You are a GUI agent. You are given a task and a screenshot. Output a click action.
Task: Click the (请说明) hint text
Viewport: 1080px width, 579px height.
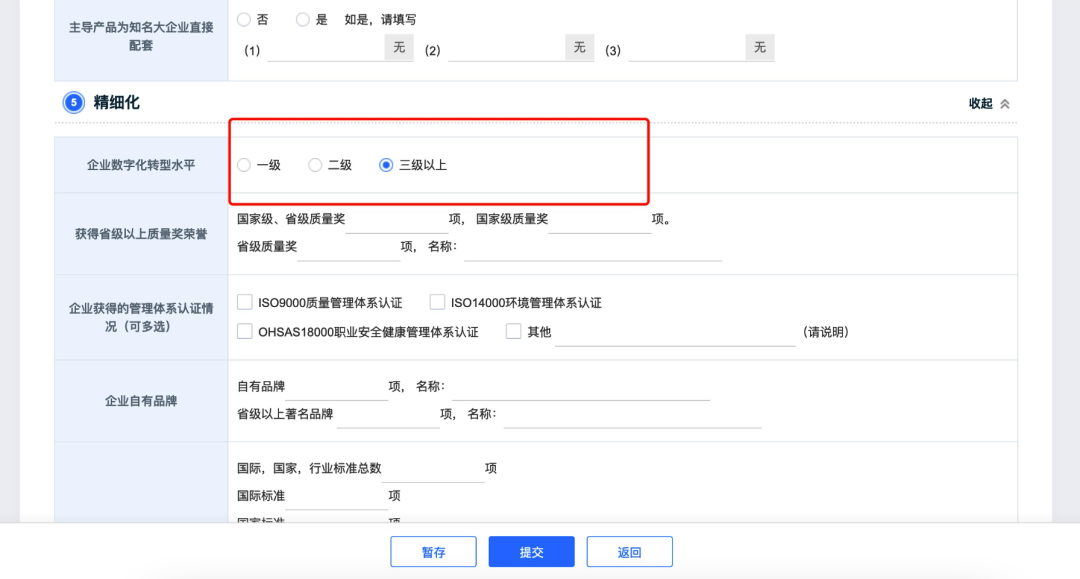tap(826, 332)
